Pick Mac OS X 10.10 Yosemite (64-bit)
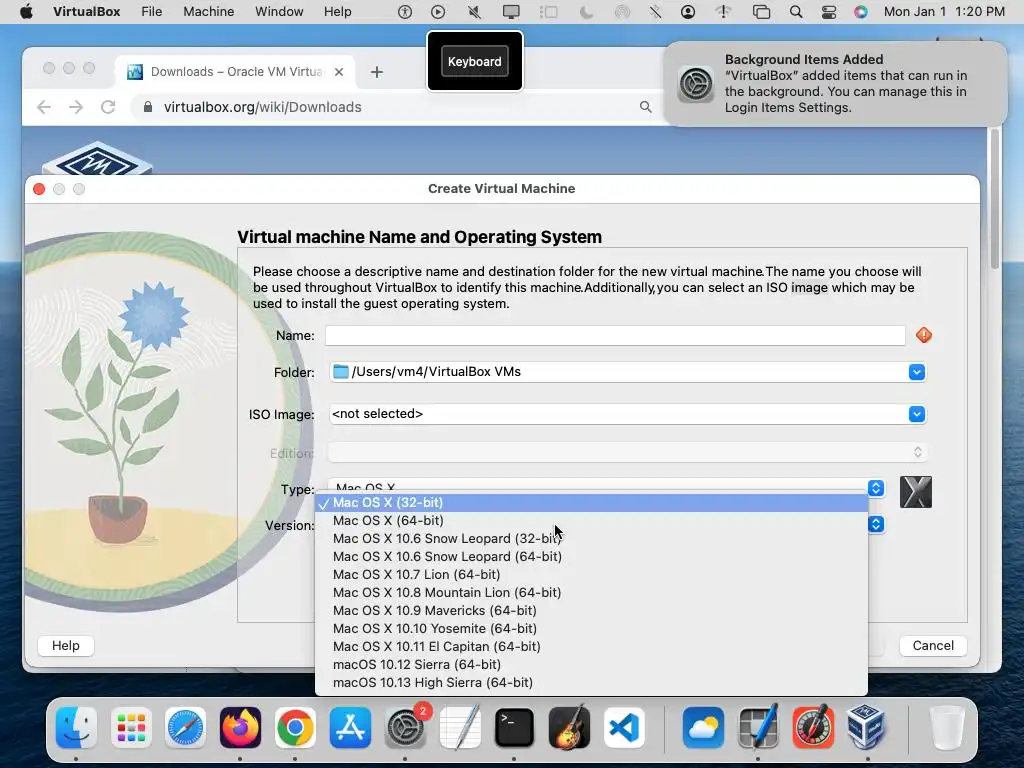 click(x=591, y=628)
